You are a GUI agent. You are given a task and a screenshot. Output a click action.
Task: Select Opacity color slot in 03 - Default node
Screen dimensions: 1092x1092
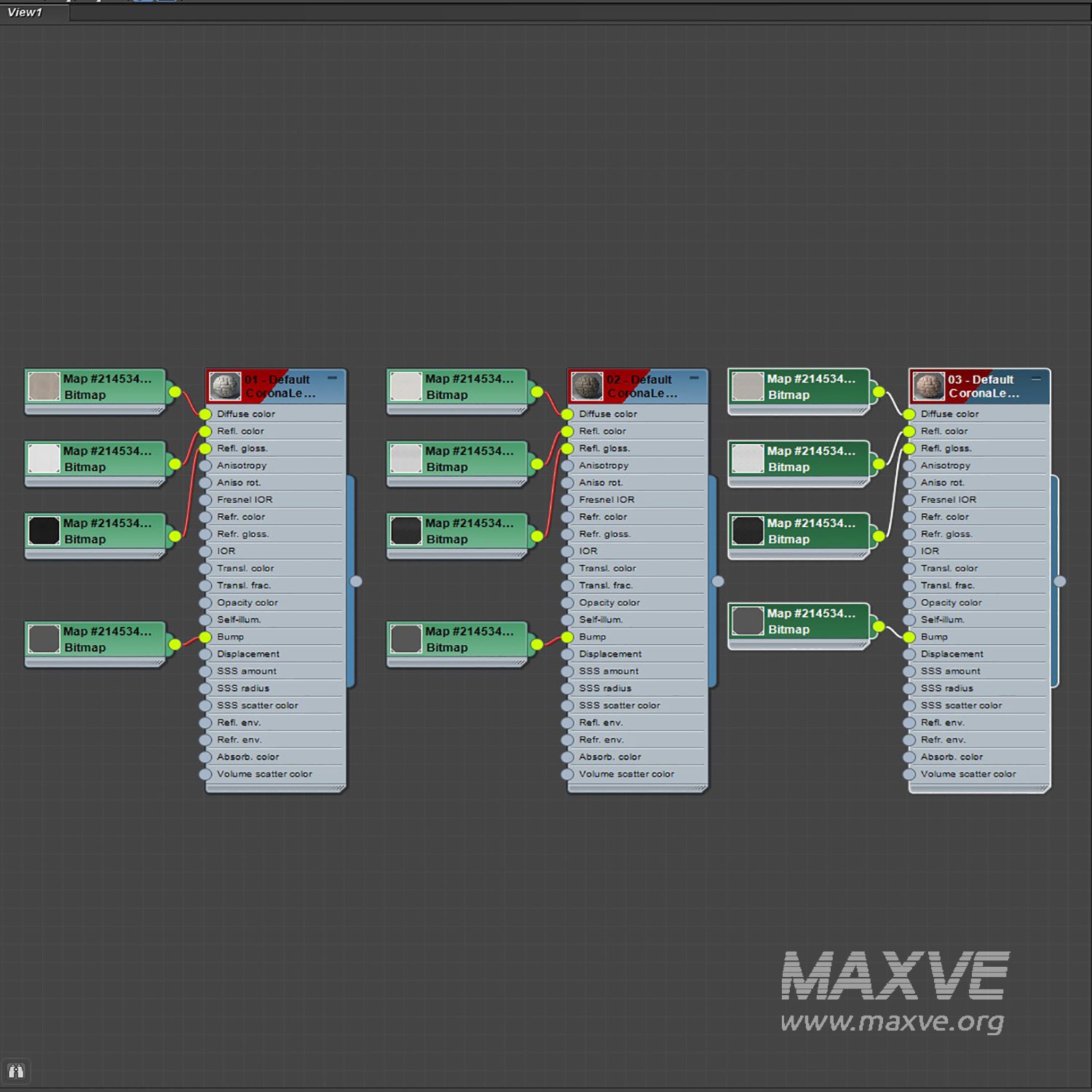point(951,603)
